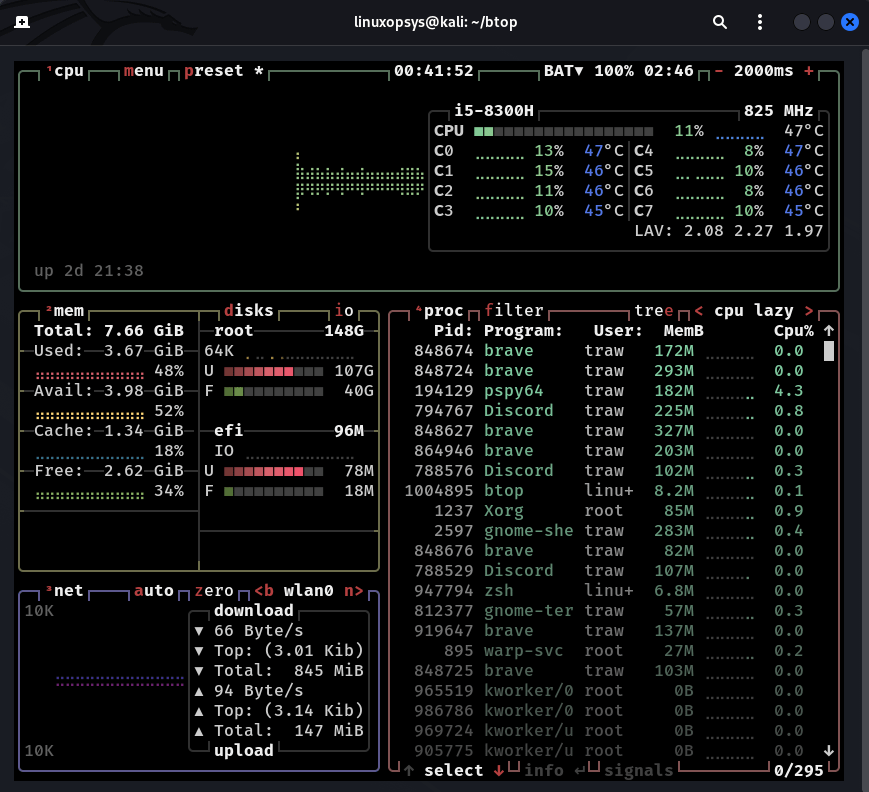Image resolution: width=869 pixels, height=792 pixels.
Task: Click the terminal search magnifier icon
Action: pyautogui.click(x=720, y=22)
